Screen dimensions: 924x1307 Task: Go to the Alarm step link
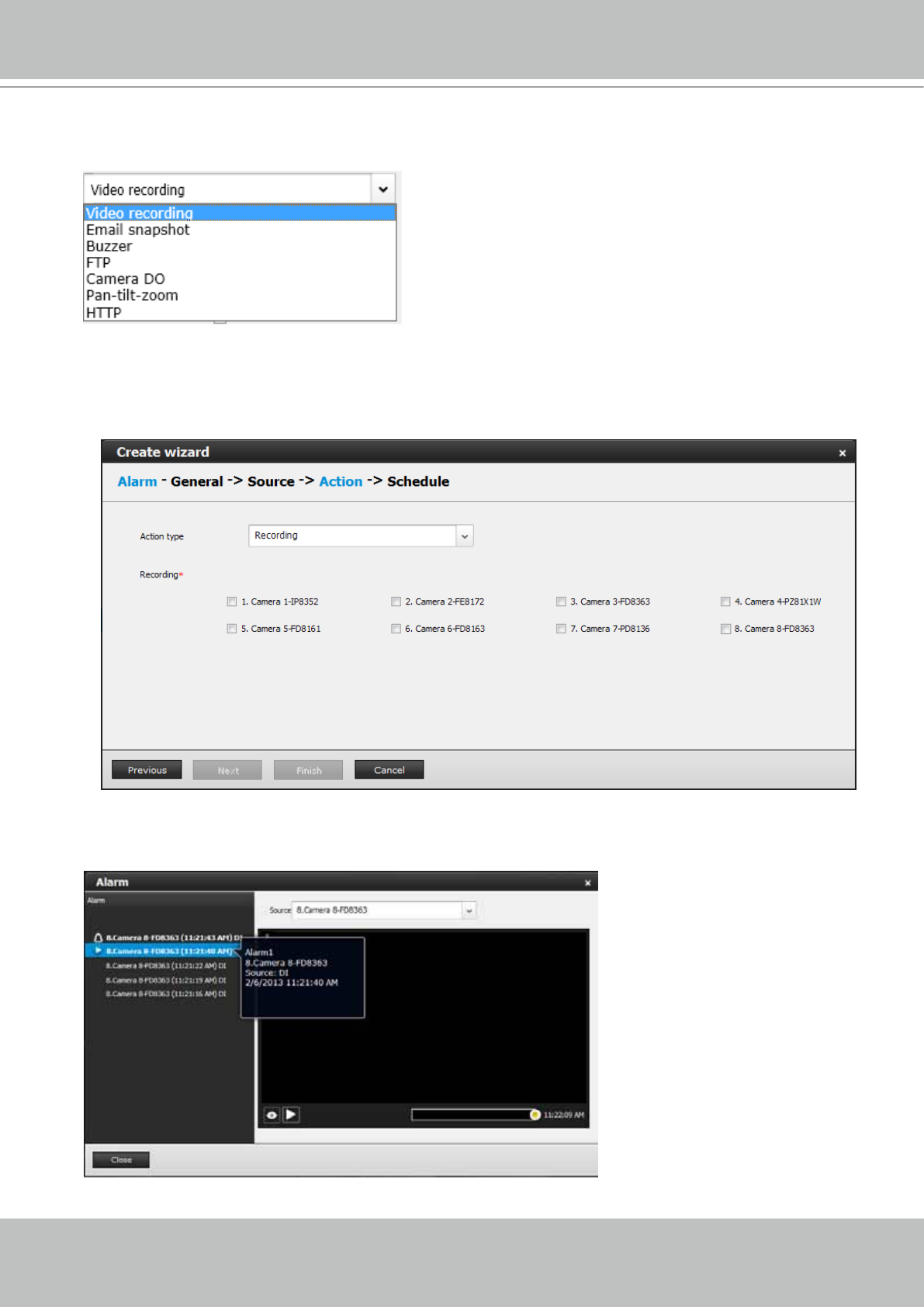click(137, 481)
